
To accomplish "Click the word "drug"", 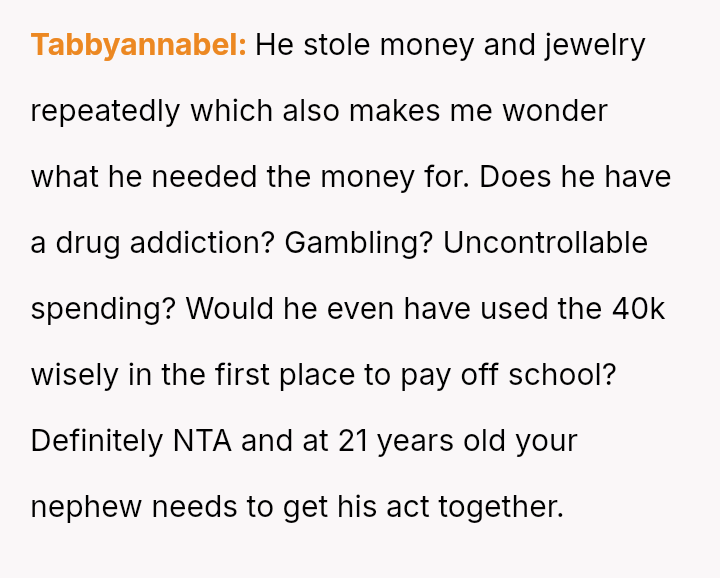I will pos(82,243).
